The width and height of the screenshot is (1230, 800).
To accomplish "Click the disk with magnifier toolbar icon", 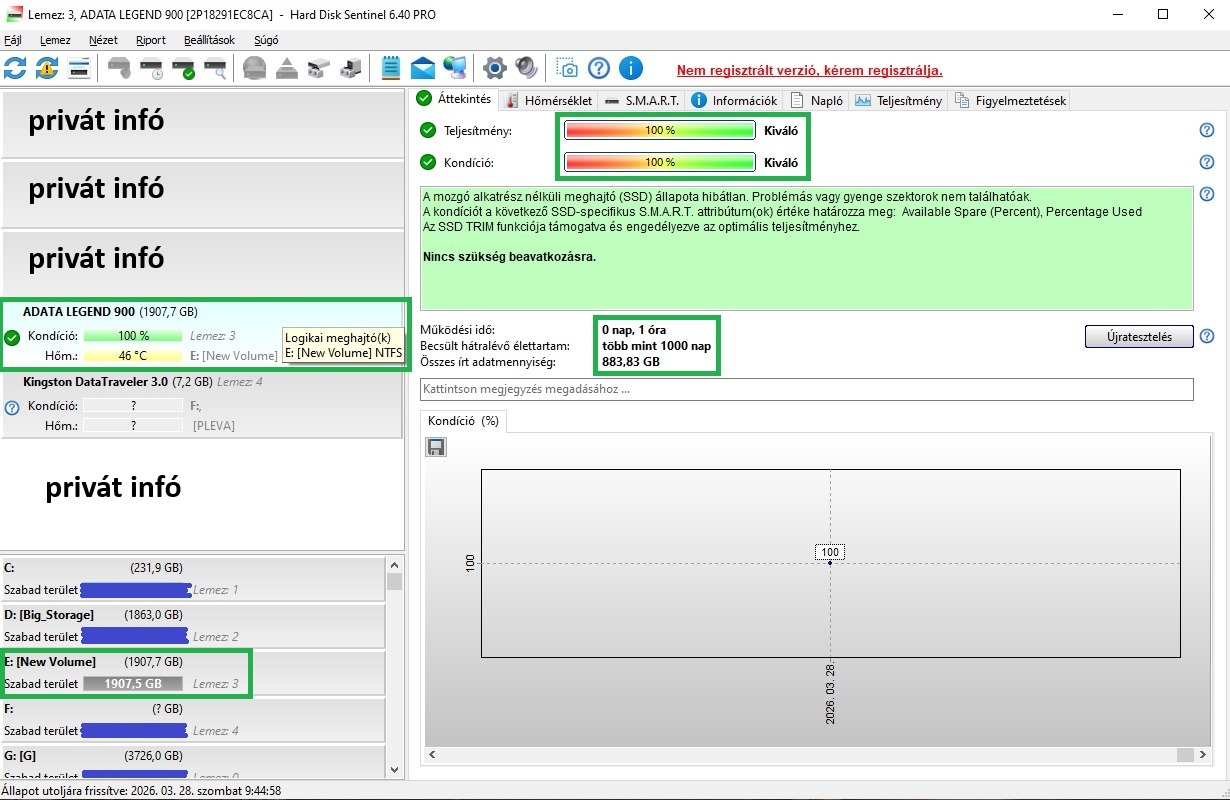I will pyautogui.click(x=215, y=68).
